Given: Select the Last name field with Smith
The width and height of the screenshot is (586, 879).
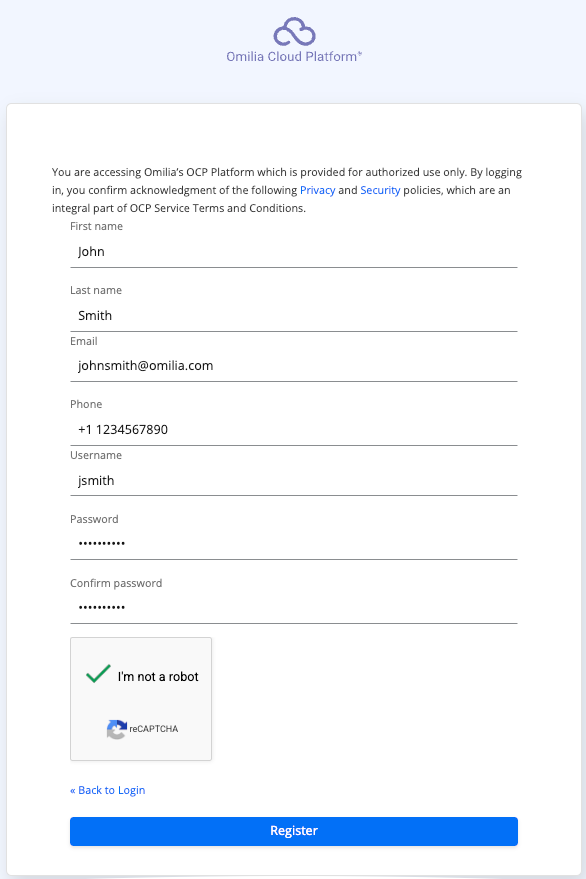Looking at the screenshot, I should (294, 316).
